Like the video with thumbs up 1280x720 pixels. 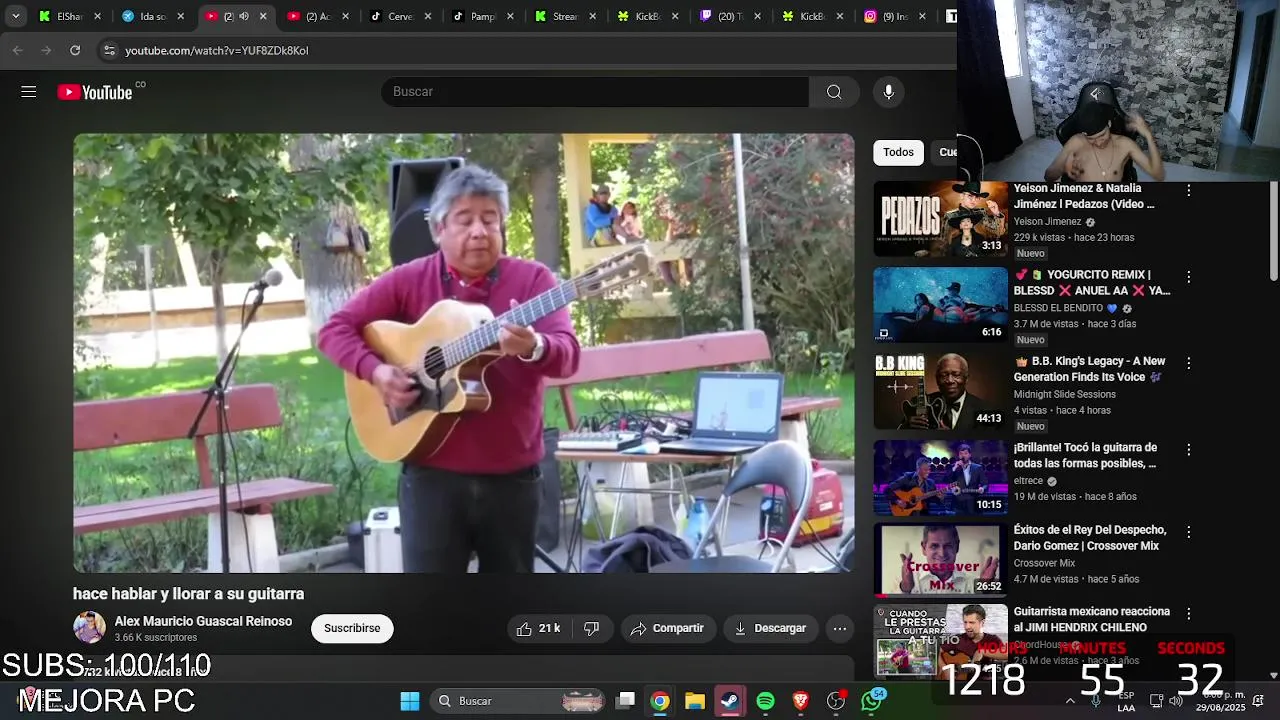pos(538,628)
